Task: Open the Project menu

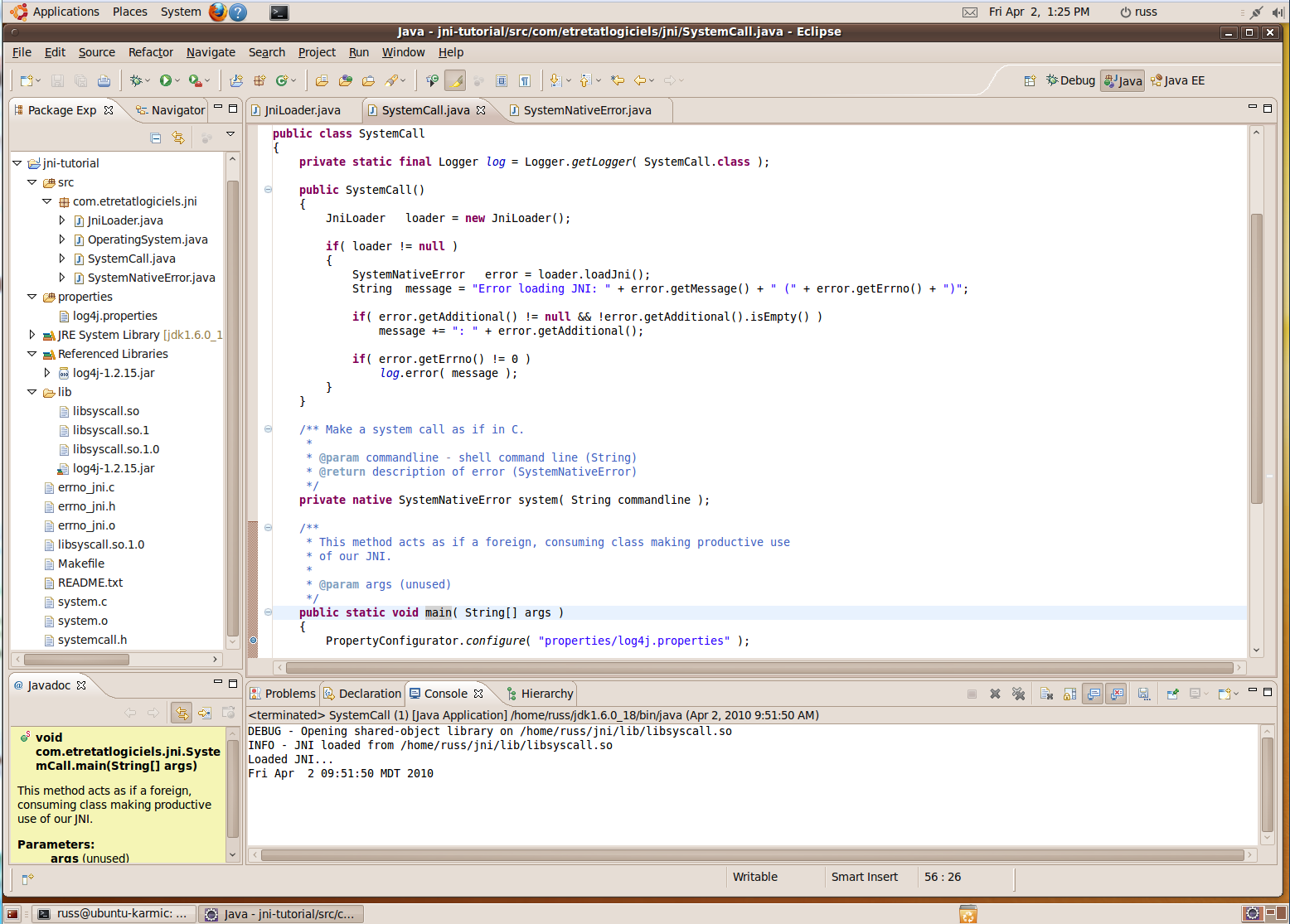Action: [317, 52]
